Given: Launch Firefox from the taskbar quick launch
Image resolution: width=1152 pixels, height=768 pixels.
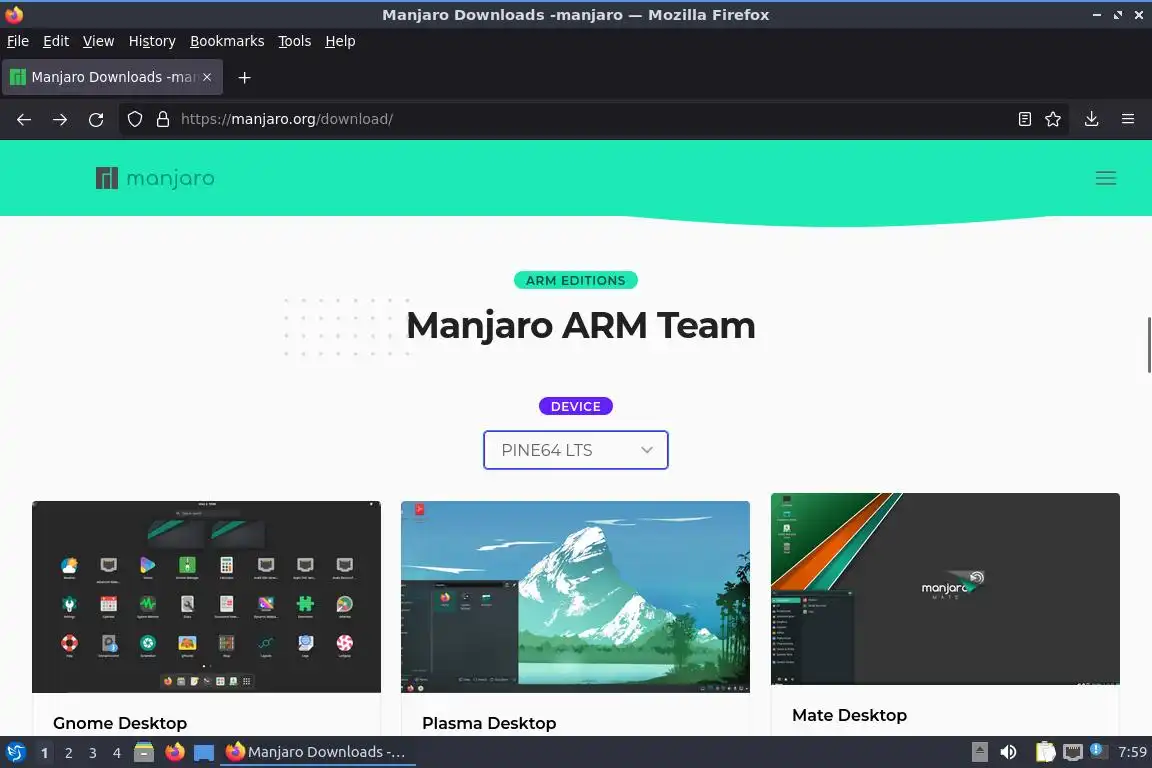Looking at the screenshot, I should [175, 752].
